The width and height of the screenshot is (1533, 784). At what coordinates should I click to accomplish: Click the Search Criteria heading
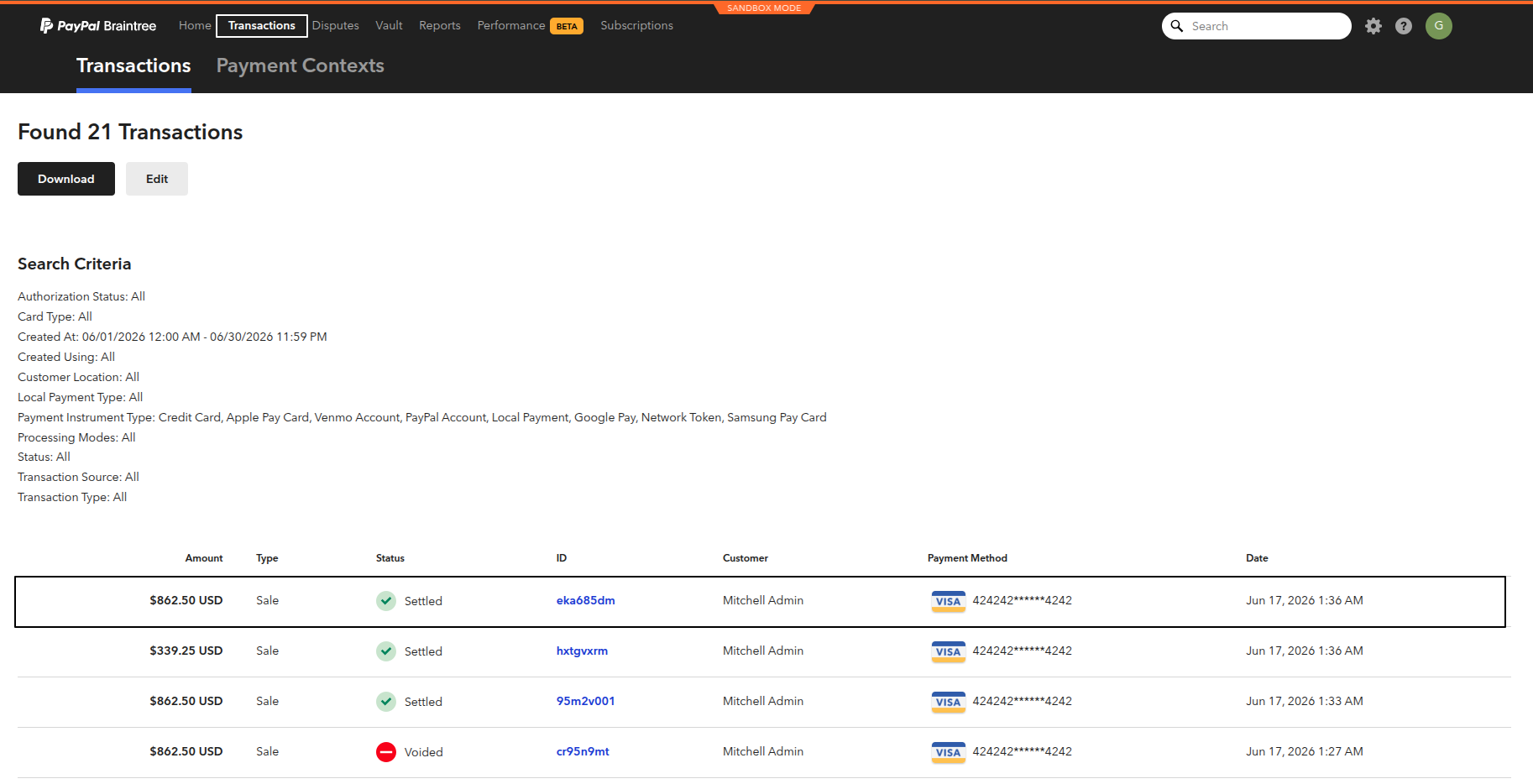pyautogui.click(x=75, y=264)
